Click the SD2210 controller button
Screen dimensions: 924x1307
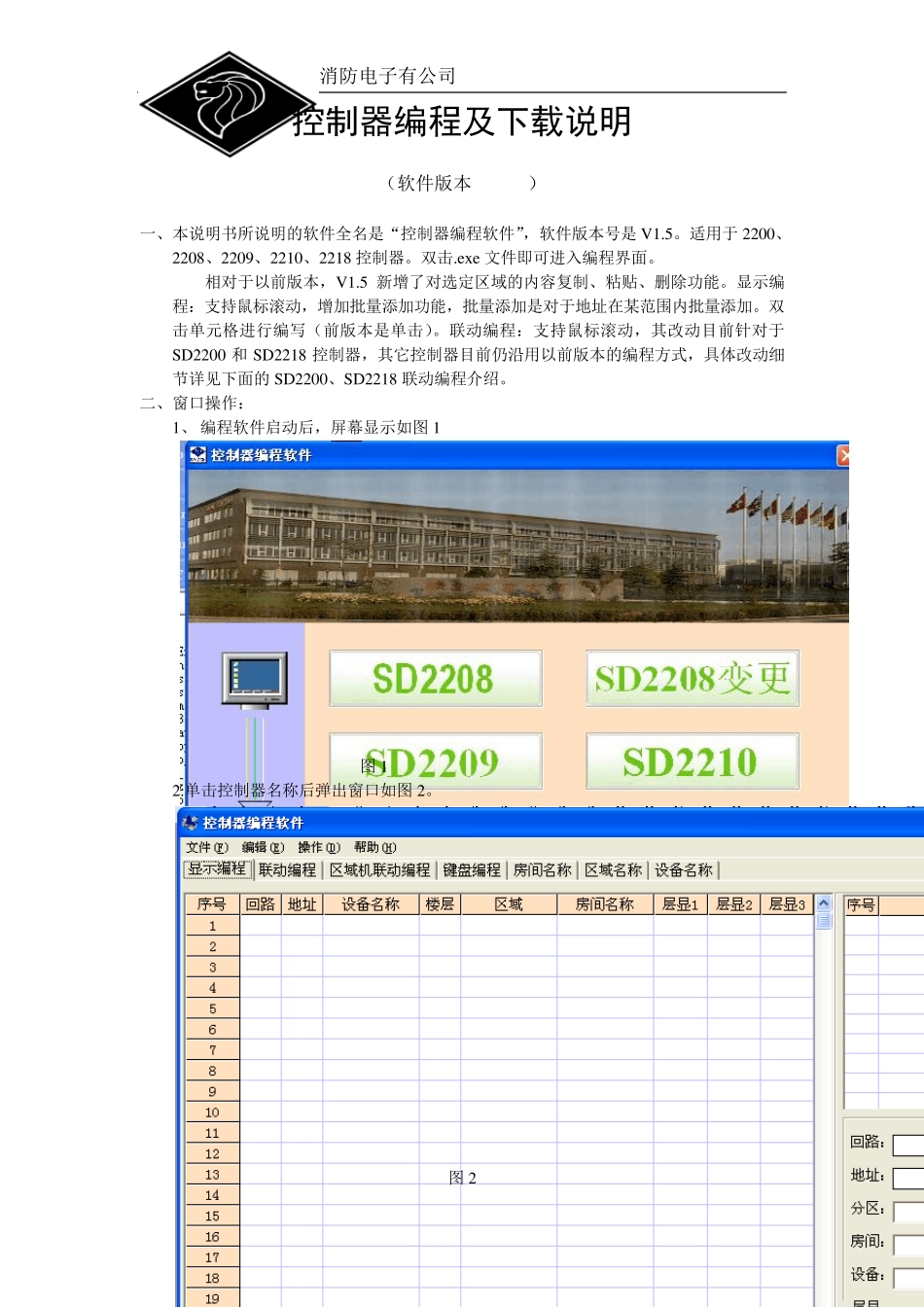coord(692,761)
